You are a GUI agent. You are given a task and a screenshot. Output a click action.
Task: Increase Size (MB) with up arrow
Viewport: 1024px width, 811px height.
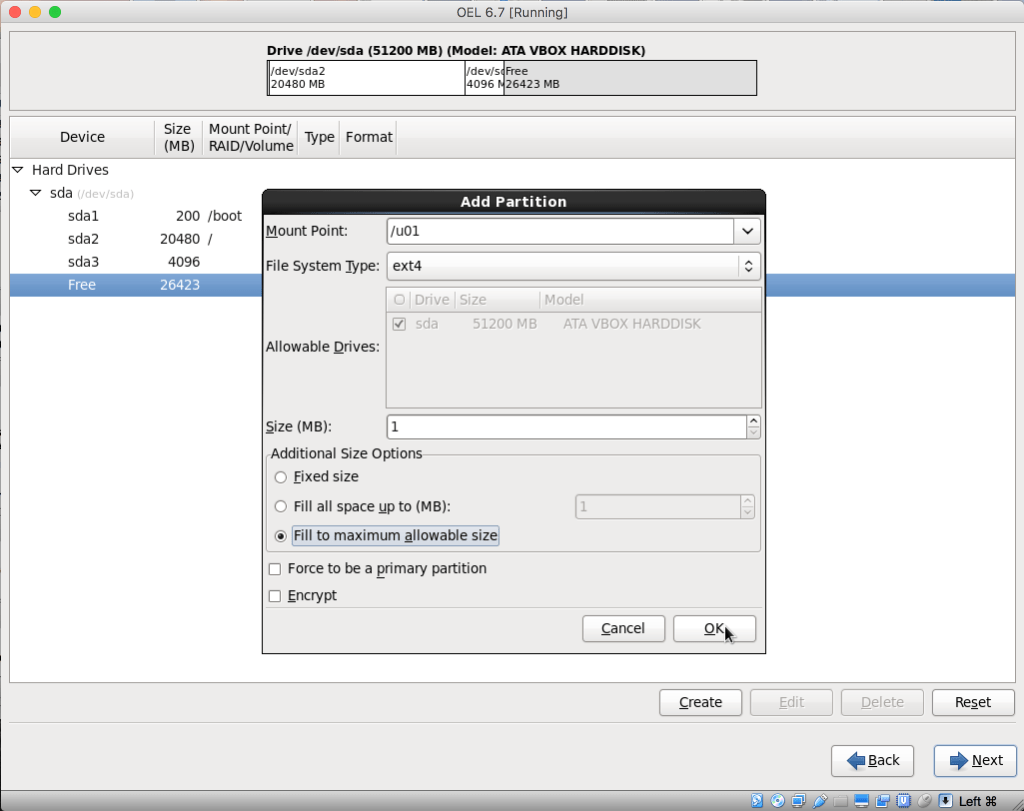(x=754, y=421)
